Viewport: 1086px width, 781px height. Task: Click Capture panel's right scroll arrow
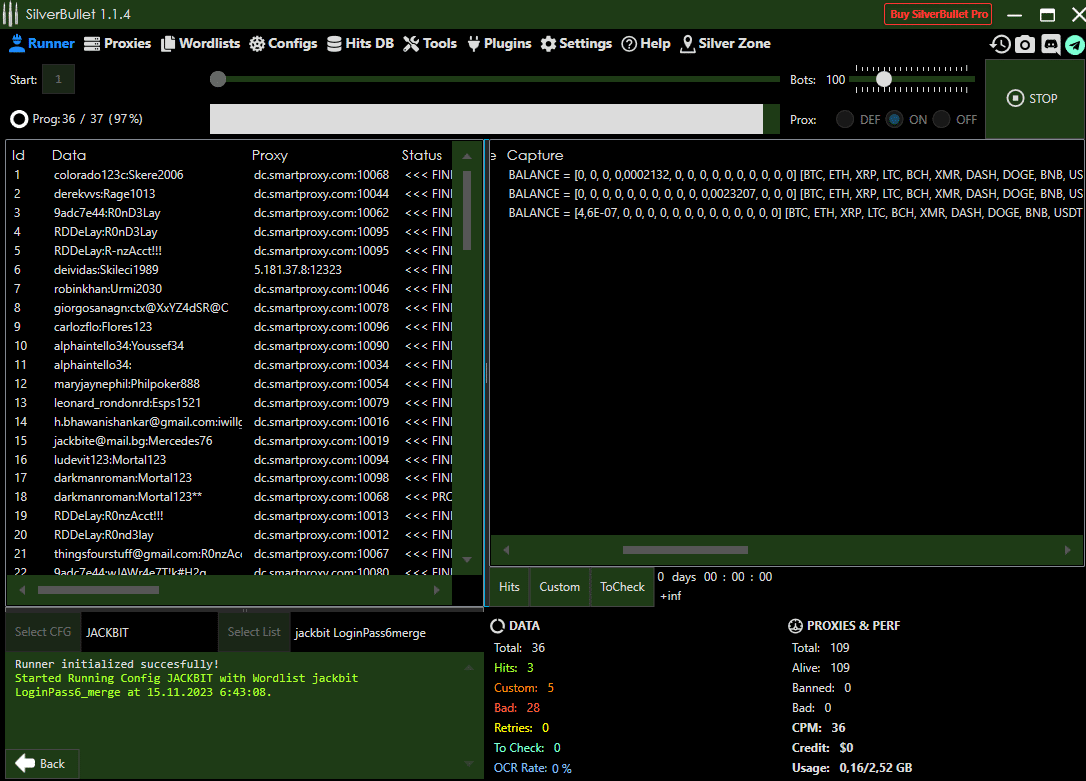(1068, 550)
